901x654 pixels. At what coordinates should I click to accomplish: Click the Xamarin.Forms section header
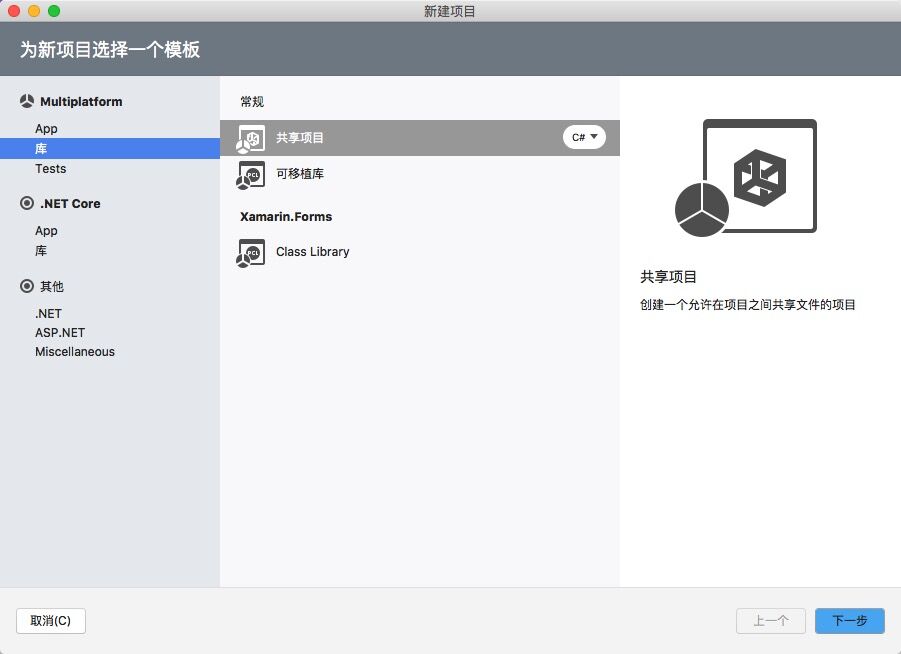tap(286, 217)
